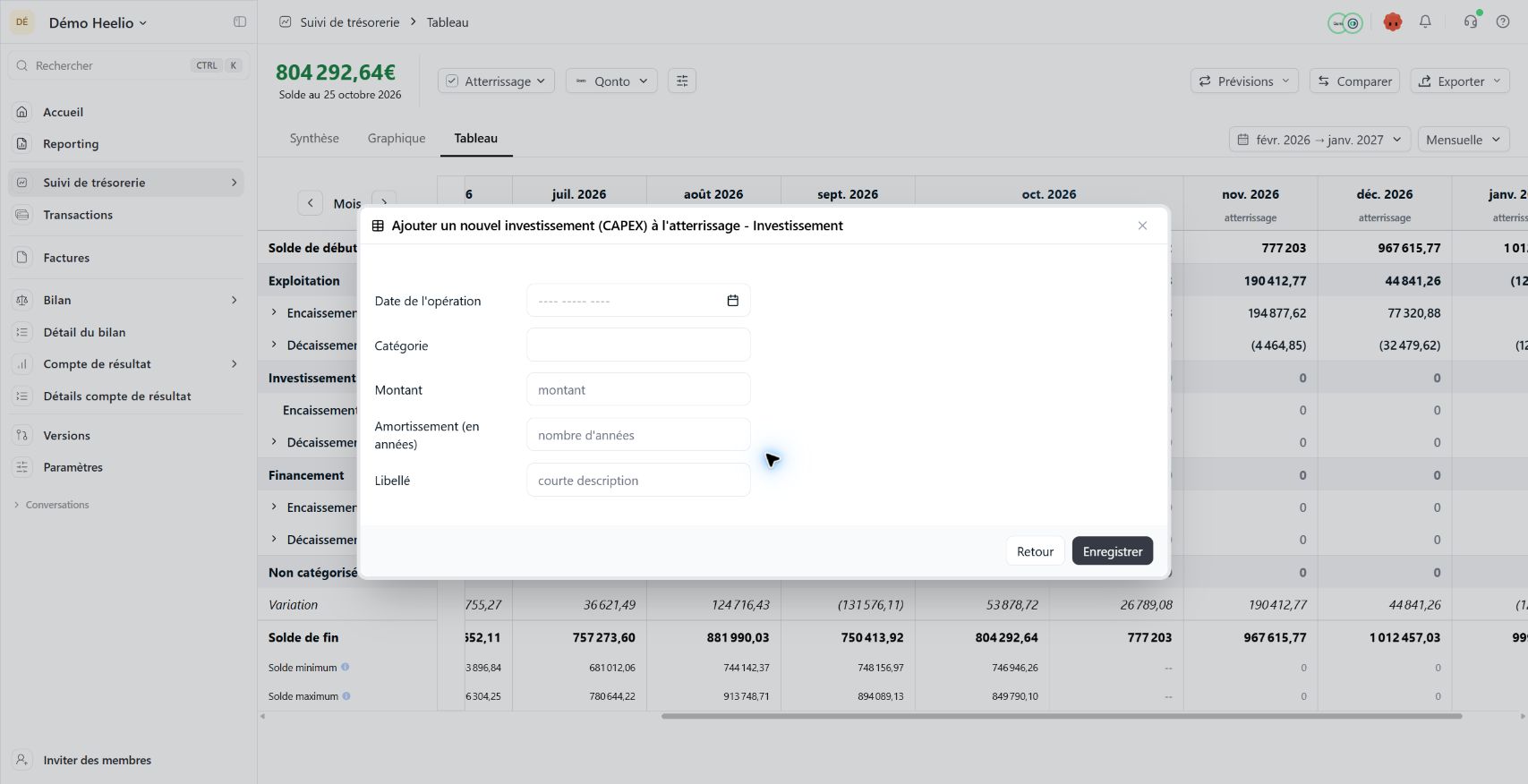Click the green toggle icon in header
The image size is (1528, 784).
pos(1344,23)
